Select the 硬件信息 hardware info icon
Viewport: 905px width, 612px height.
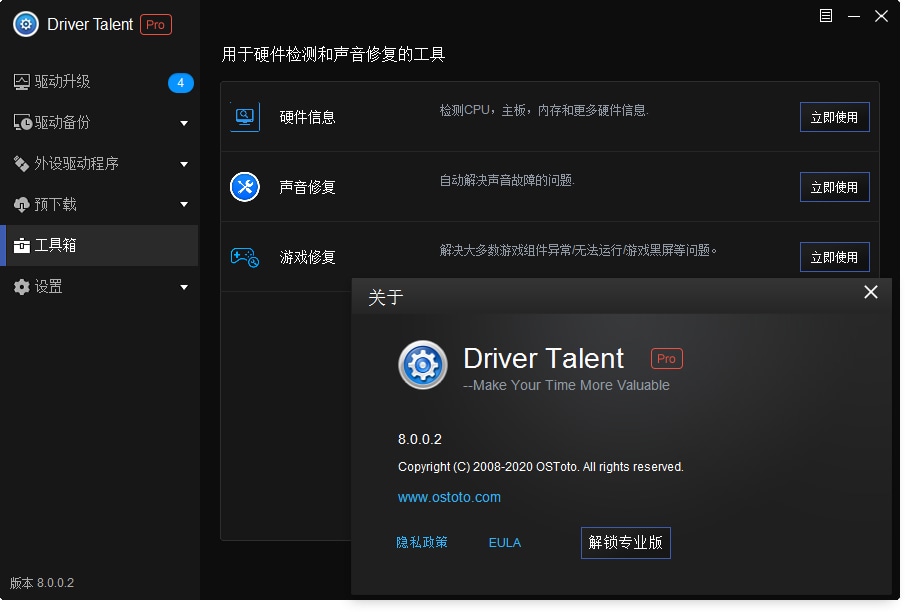(245, 116)
